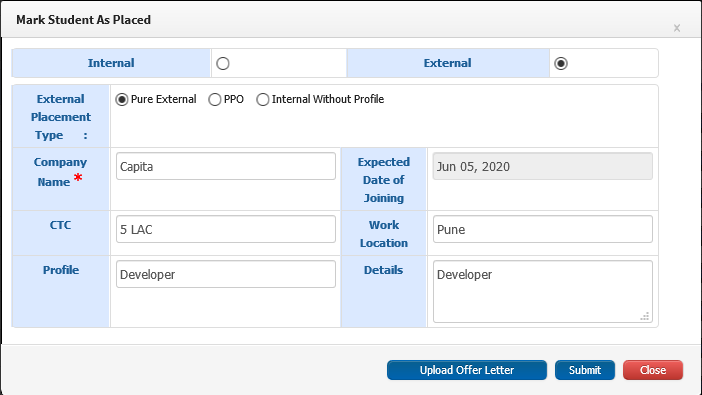Click the Work Location label

pyautogui.click(x=384, y=234)
